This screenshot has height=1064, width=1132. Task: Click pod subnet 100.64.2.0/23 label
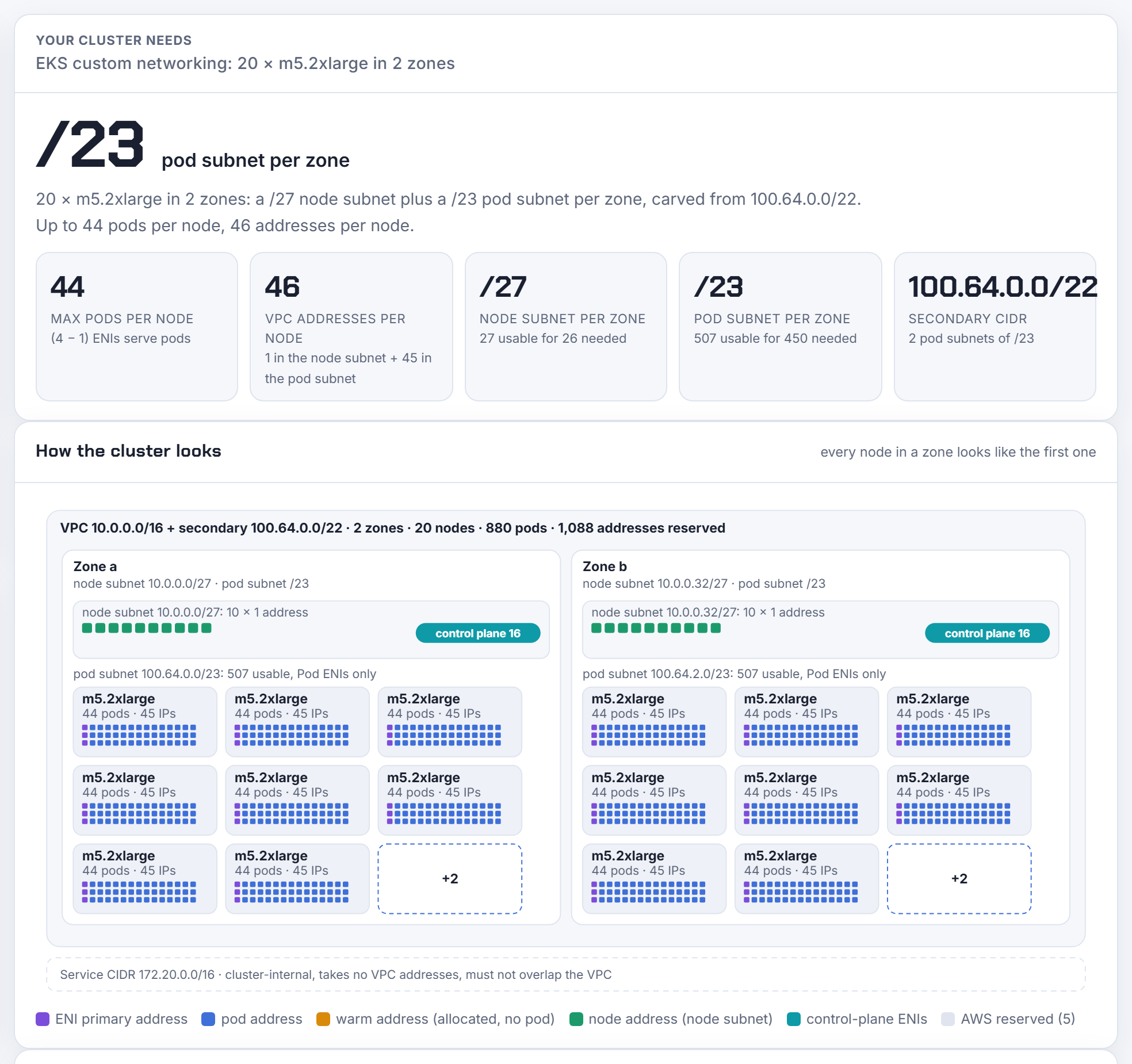(x=734, y=674)
